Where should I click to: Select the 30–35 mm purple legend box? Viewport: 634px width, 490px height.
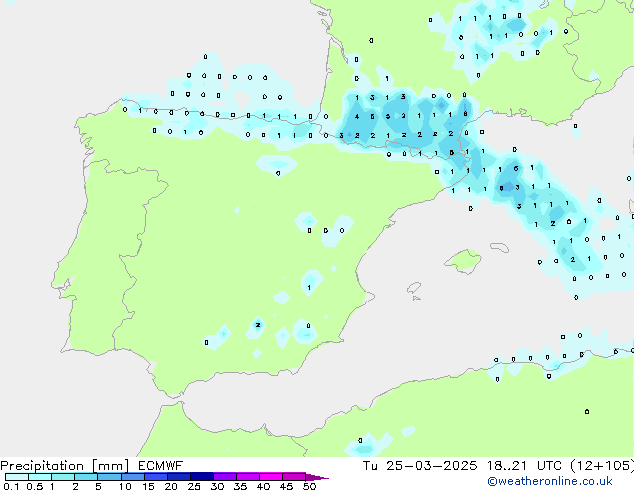point(224,477)
